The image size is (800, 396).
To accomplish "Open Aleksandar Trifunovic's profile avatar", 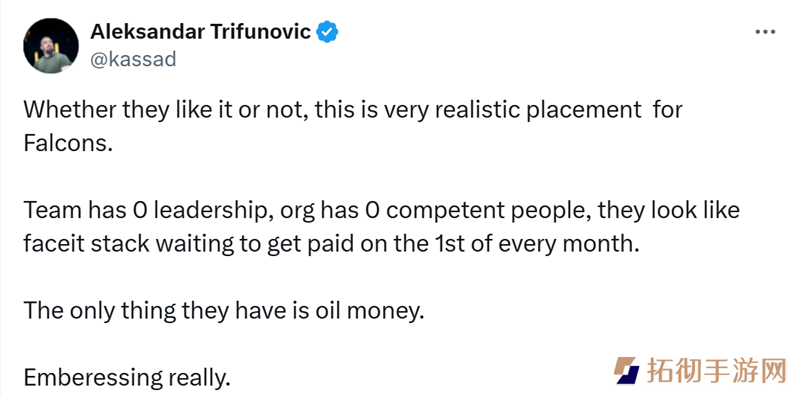I will [x=51, y=46].
